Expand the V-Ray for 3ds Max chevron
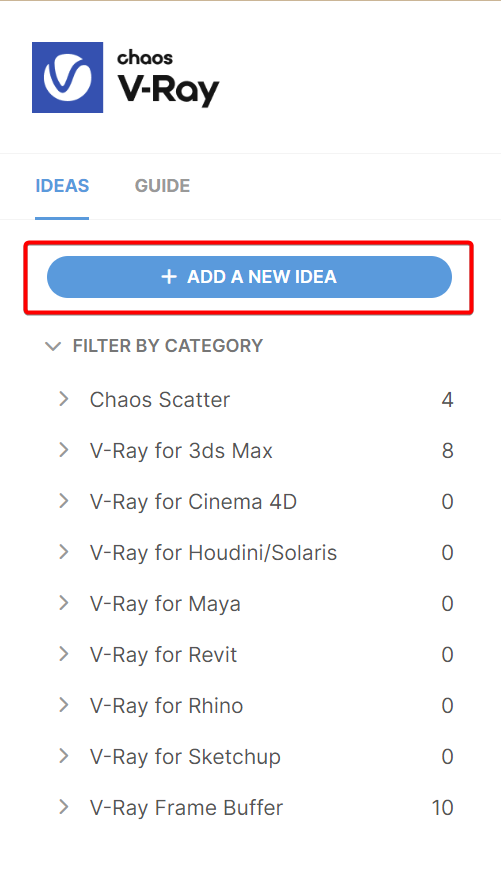 (64, 450)
